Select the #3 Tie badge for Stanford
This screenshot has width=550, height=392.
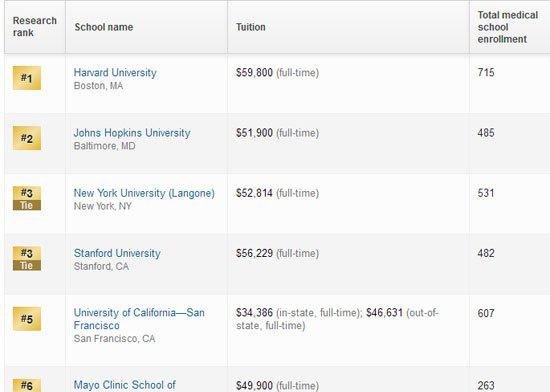click(x=27, y=258)
